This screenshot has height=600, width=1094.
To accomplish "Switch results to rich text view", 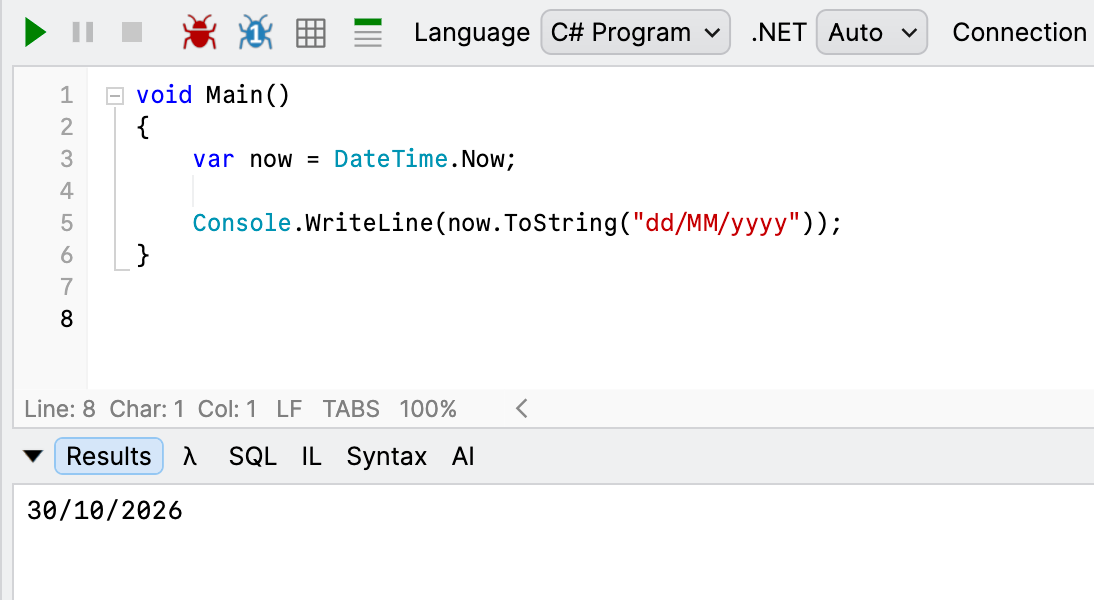I will [368, 33].
